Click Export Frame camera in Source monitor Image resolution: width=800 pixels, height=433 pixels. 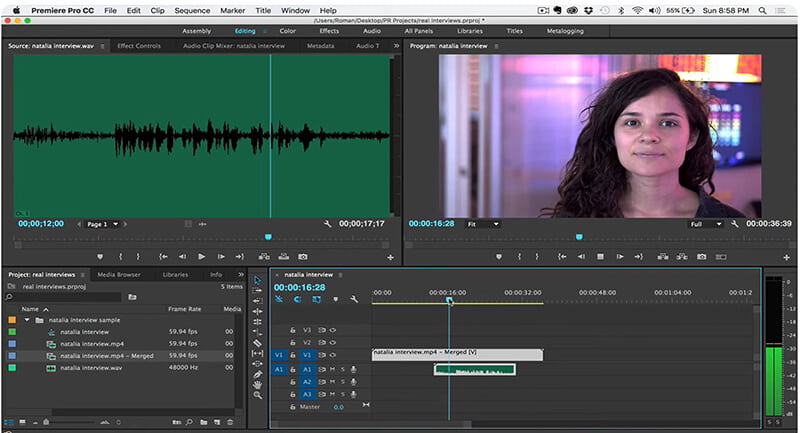pyautogui.click(x=303, y=257)
